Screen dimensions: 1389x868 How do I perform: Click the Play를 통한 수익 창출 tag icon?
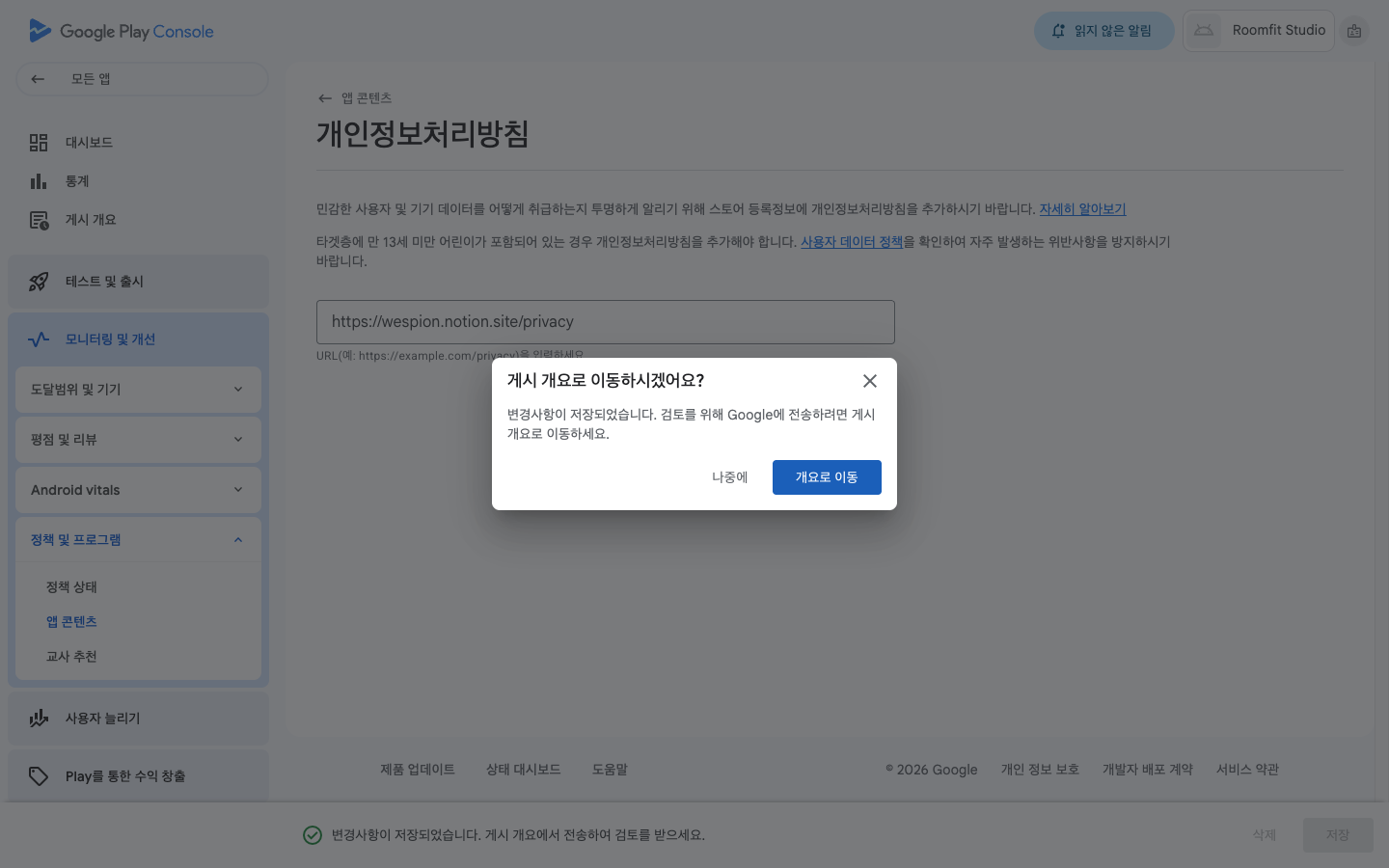39,776
